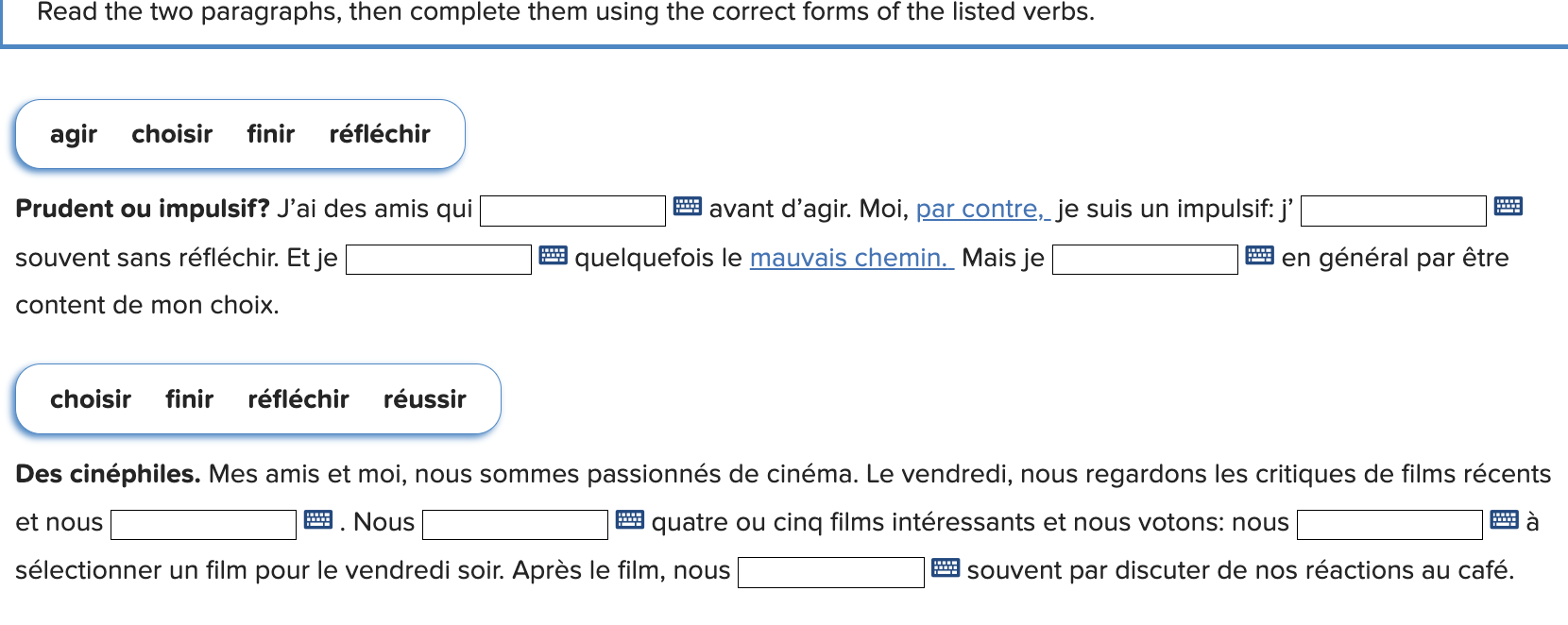
Task: Open the 'mauvais chemin.' link
Action: 851,258
